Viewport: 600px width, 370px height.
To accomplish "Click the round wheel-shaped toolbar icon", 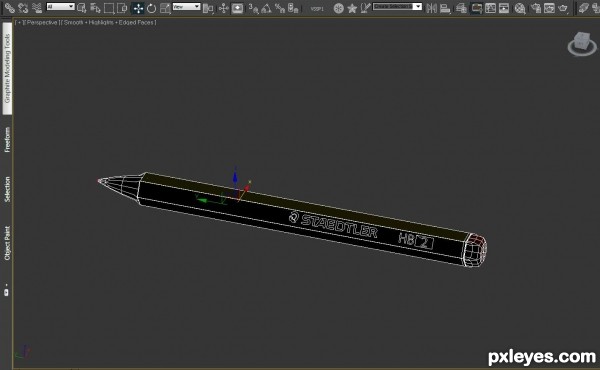I will [x=338, y=8].
